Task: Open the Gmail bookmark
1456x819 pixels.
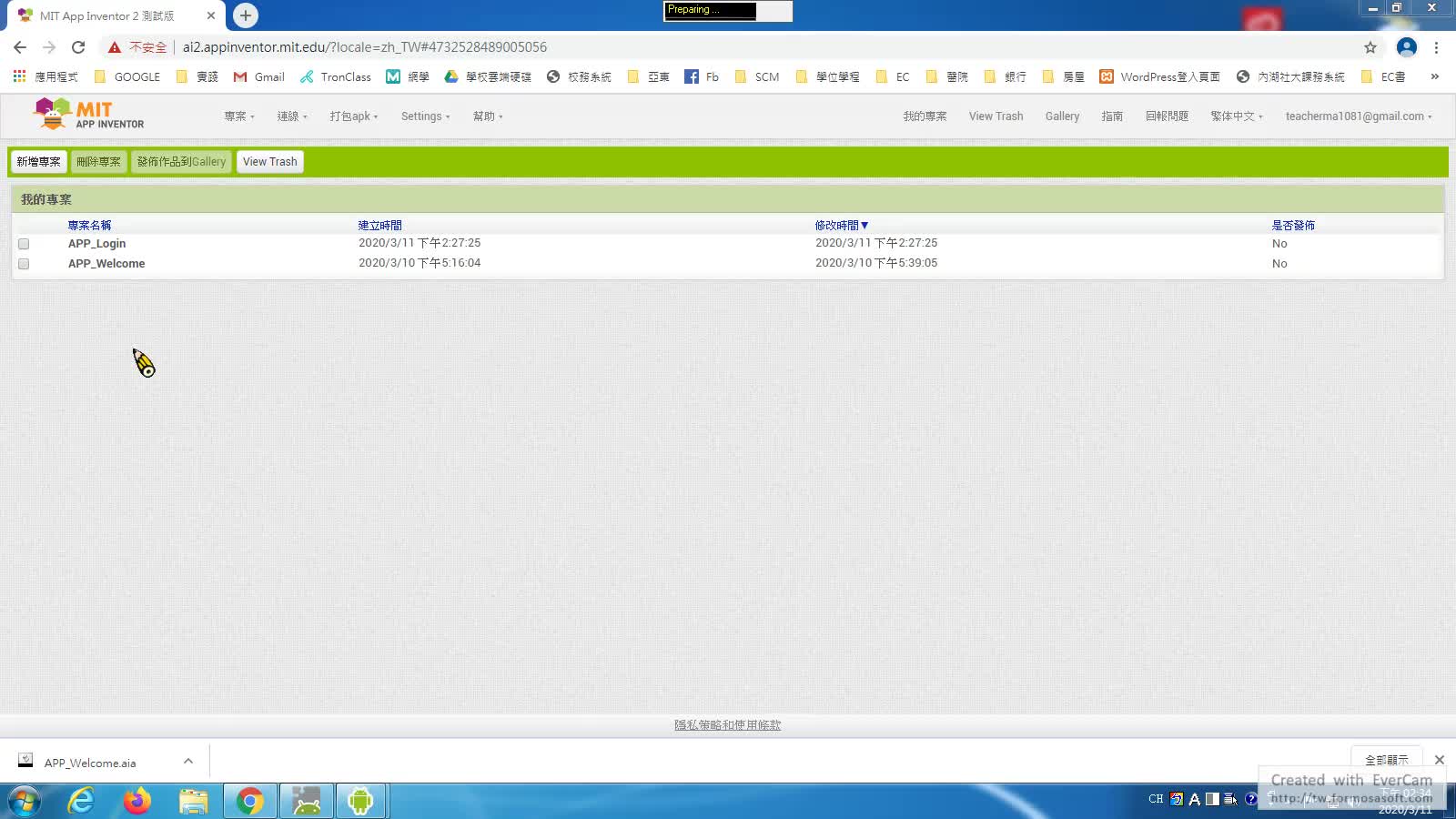Action: click(259, 76)
